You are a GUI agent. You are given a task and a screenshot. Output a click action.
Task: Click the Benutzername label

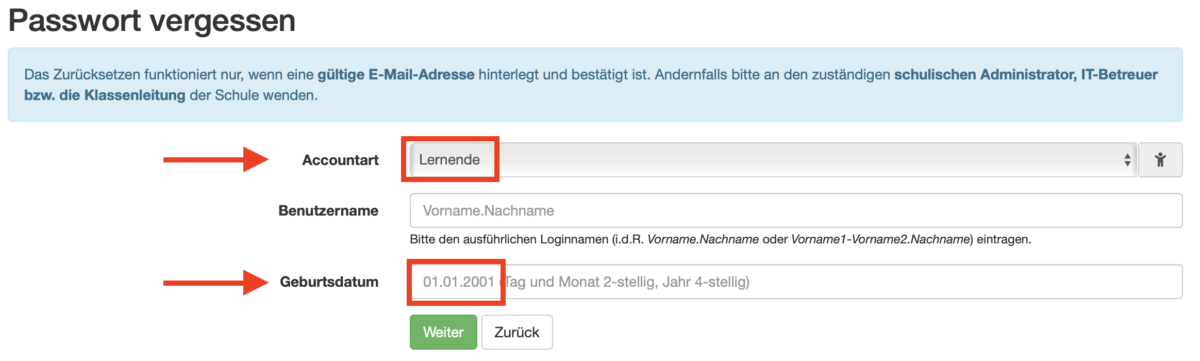point(328,211)
